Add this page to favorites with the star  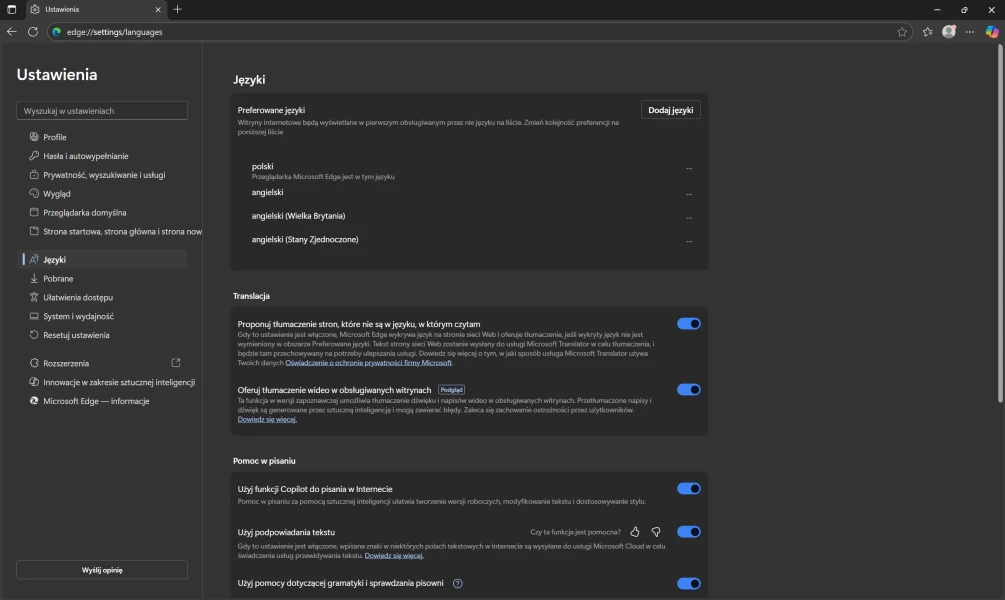[902, 32]
